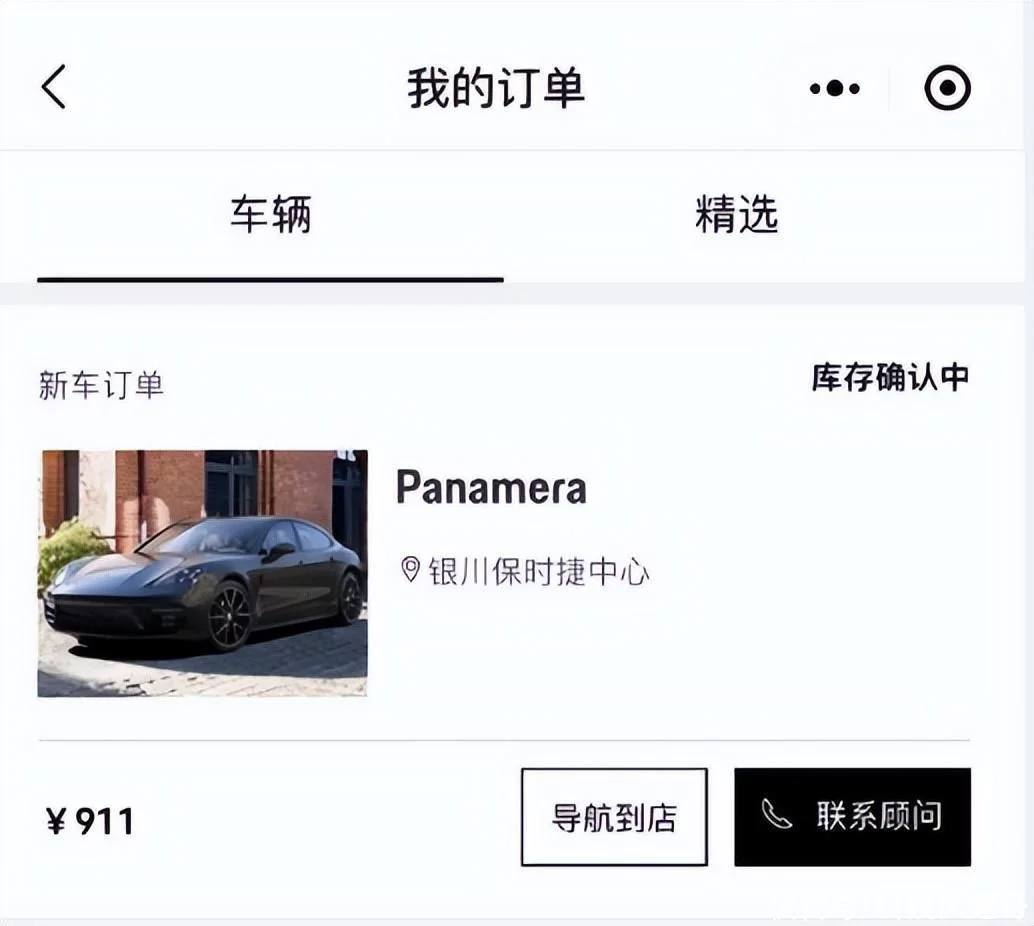The image size is (1034, 926).
Task: Click the divider line above the price row
Action: 504,740
